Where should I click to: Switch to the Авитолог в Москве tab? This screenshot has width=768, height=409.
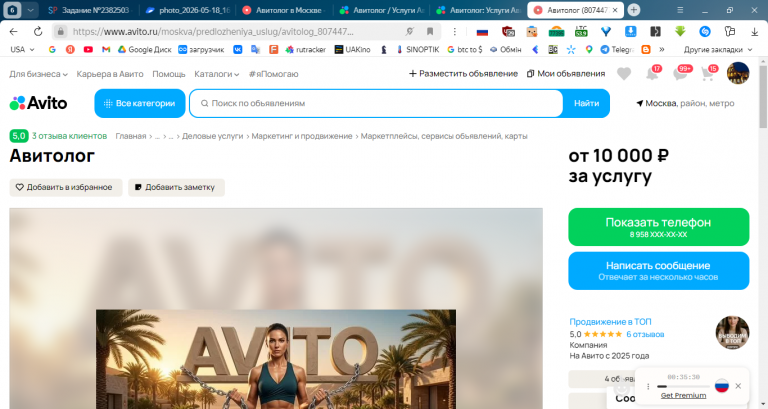tap(284, 10)
